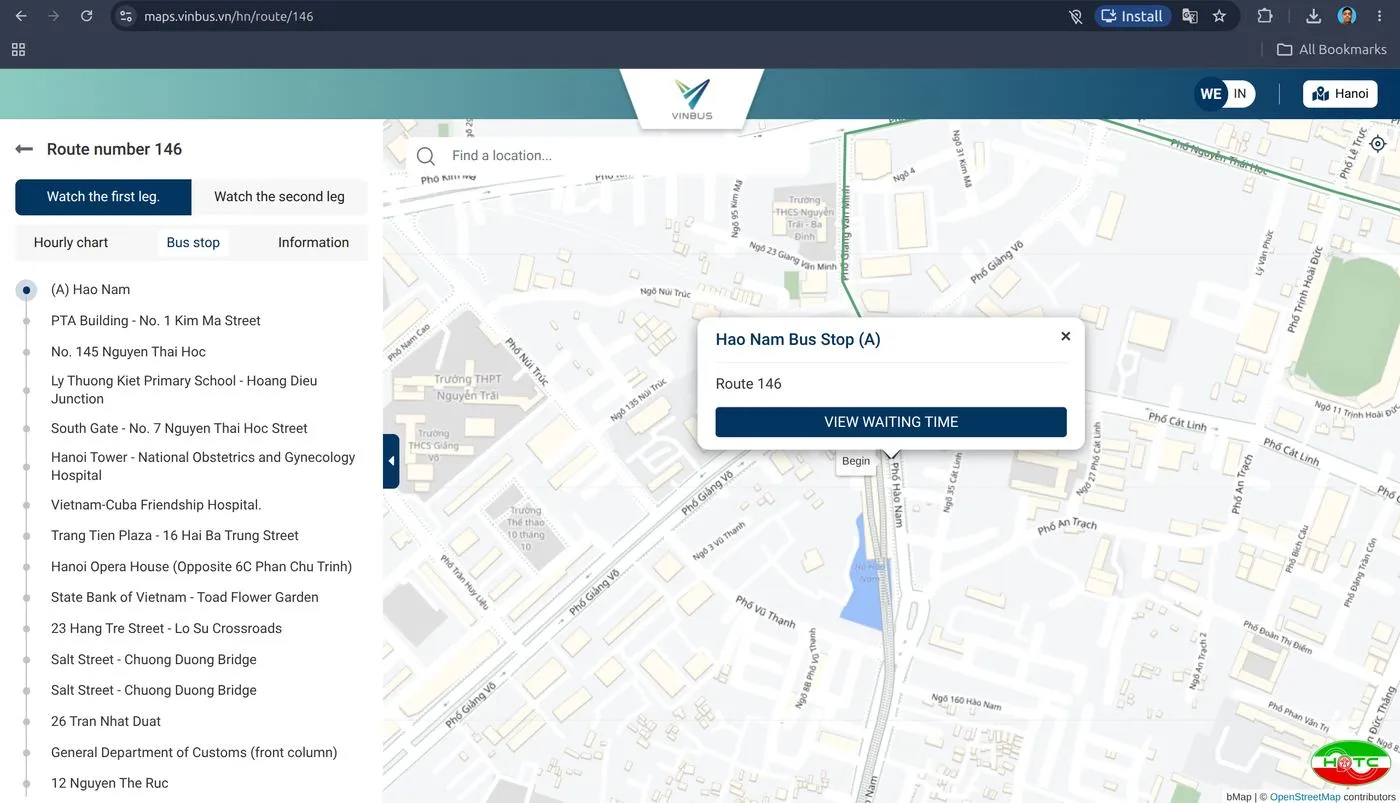Reload the page
This screenshot has height=803, width=1400.
(x=87, y=16)
